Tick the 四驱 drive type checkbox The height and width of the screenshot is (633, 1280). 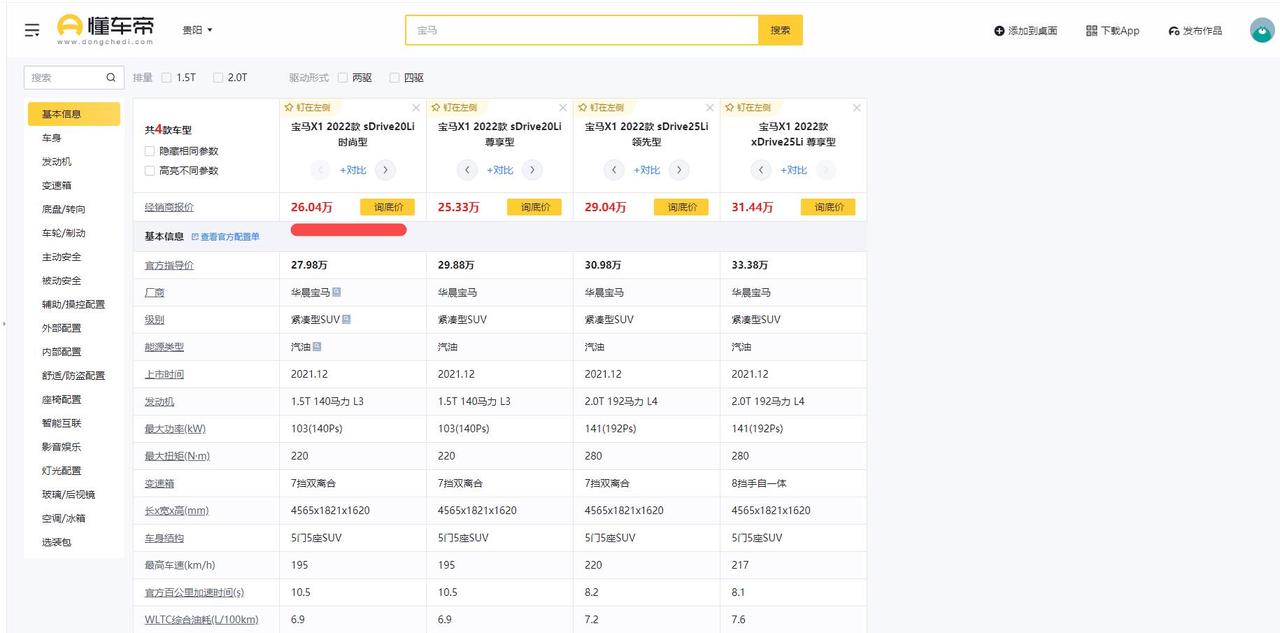395,77
